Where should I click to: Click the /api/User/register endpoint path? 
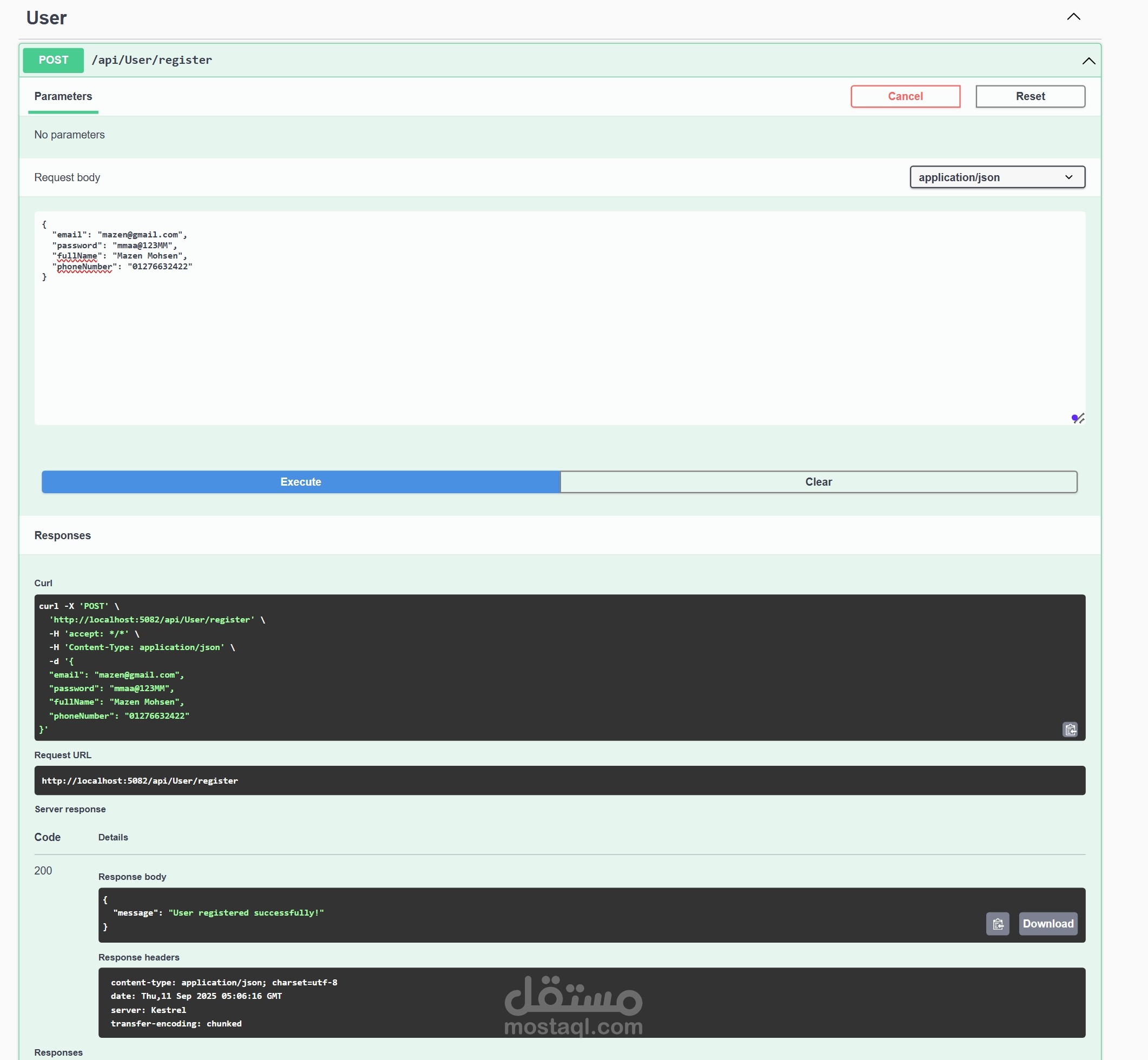tap(152, 60)
